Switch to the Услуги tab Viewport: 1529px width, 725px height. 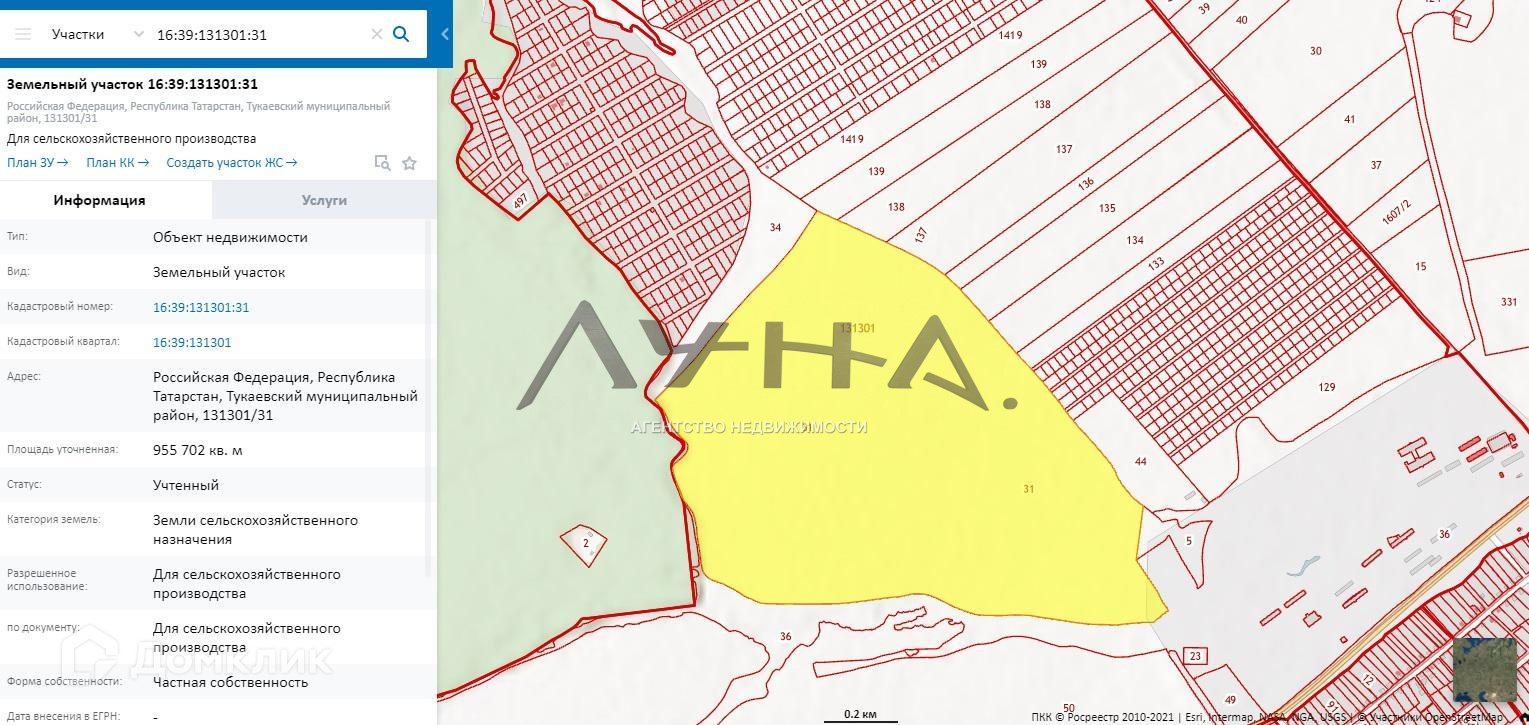[x=324, y=200]
